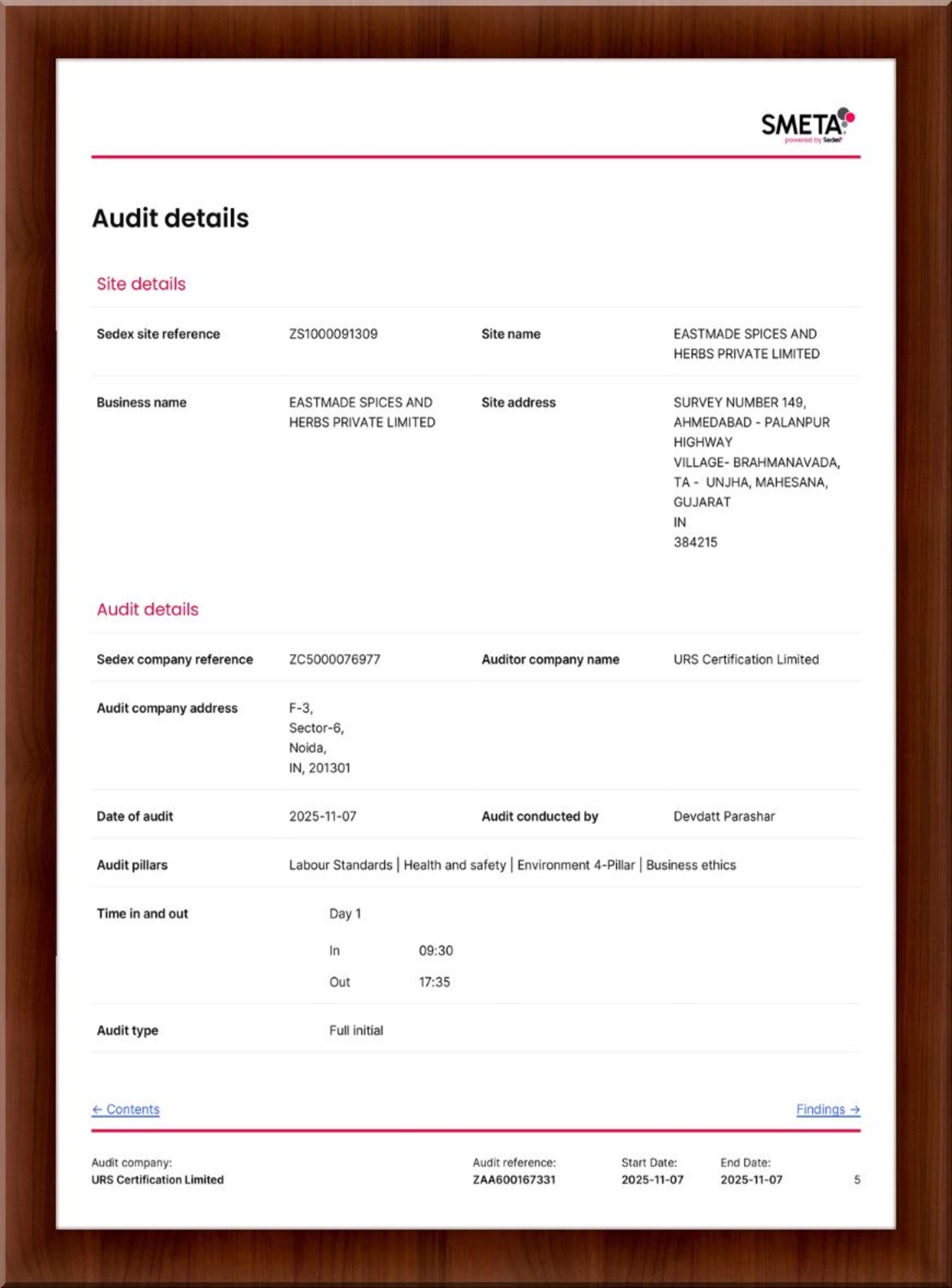952x1288 pixels.
Task: Click the Environment 4-Pillar entry
Action: pyautogui.click(x=576, y=865)
